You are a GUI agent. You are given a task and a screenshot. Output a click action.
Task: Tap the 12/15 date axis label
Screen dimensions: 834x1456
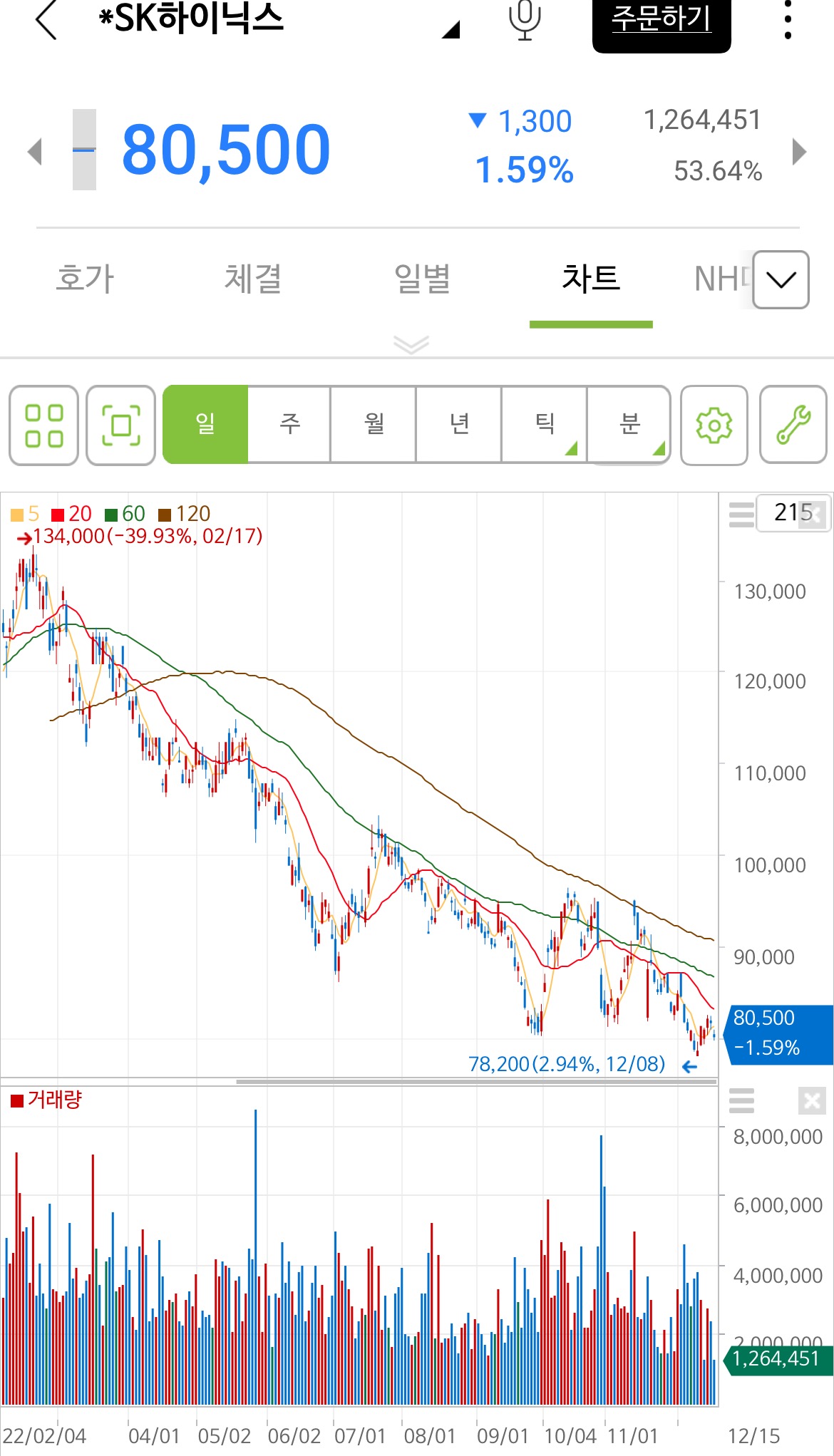coord(753,1436)
